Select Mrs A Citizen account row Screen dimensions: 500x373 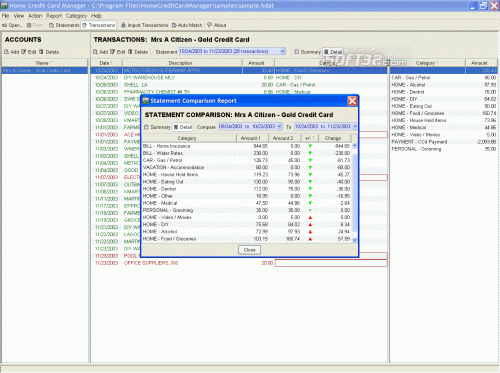coord(45,70)
